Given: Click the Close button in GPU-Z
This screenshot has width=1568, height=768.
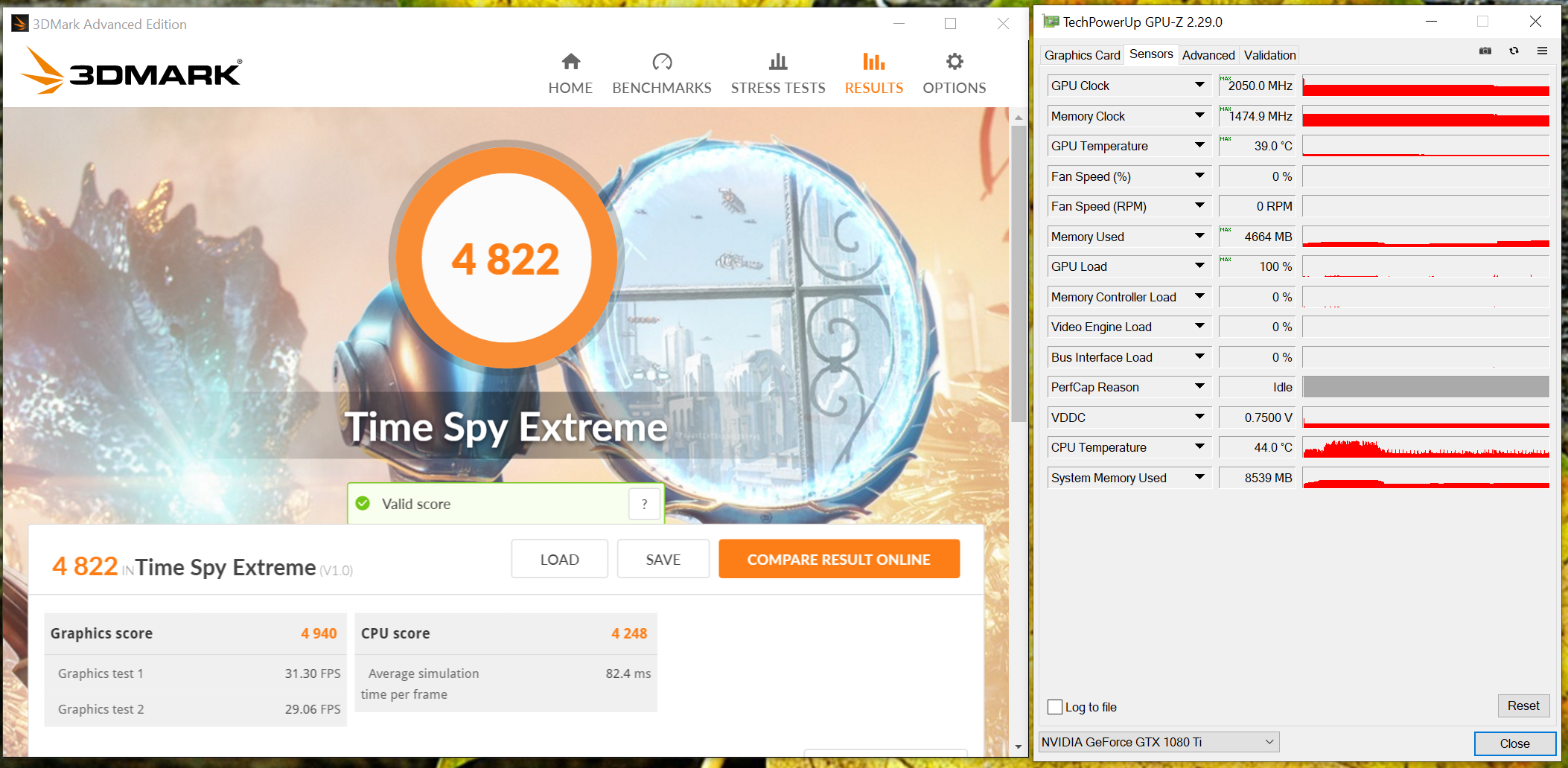Looking at the screenshot, I should point(1514,743).
